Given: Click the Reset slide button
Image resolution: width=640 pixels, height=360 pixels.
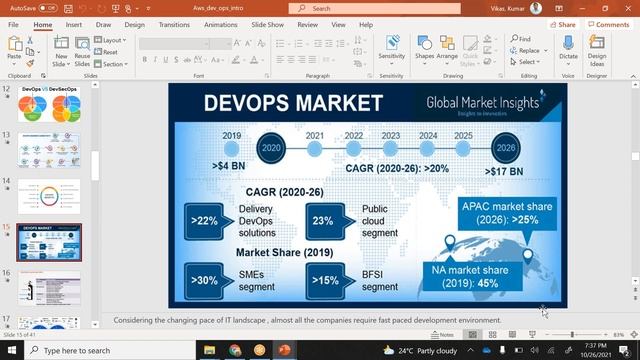Looking at the screenshot, I should coord(106,52).
